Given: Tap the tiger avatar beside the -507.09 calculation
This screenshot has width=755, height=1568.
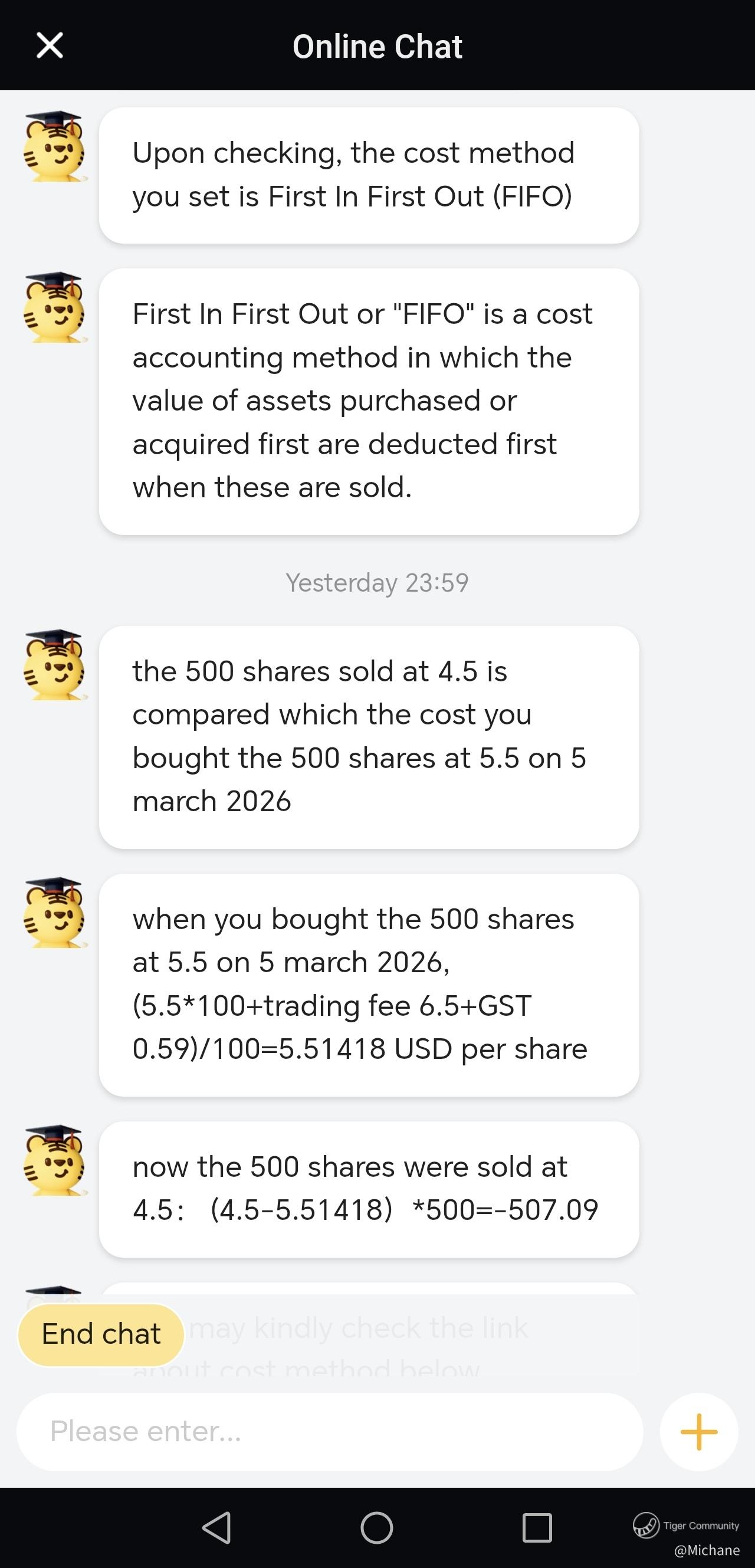Looking at the screenshot, I should point(55,1160).
